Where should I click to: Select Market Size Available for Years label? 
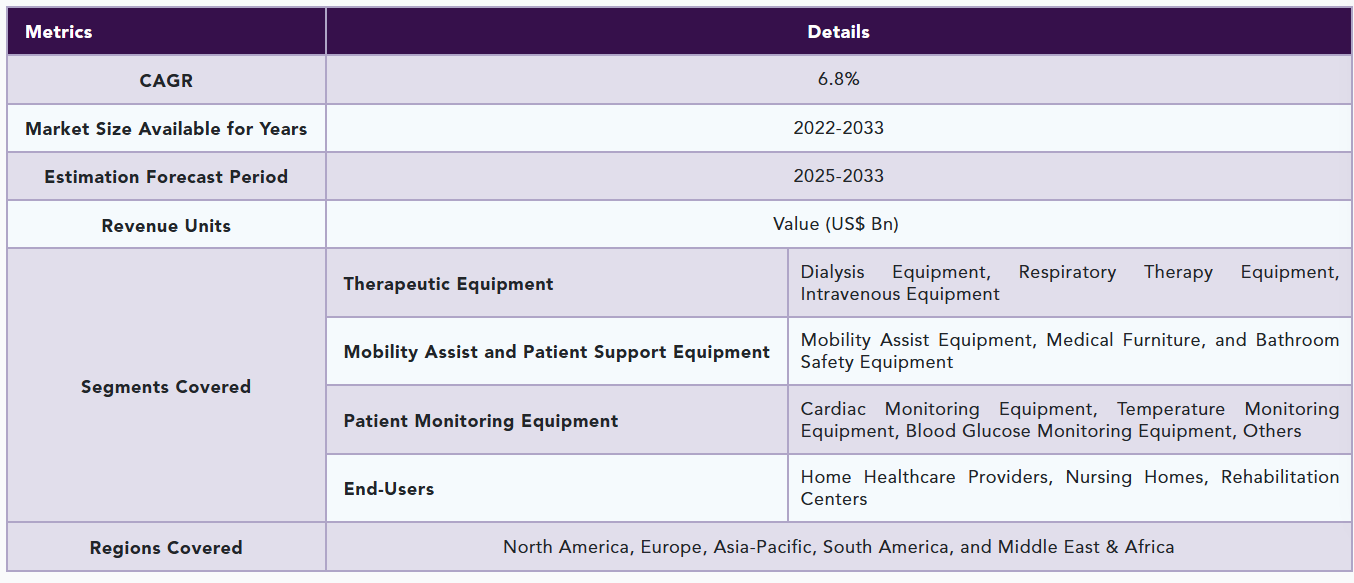pyautogui.click(x=166, y=128)
